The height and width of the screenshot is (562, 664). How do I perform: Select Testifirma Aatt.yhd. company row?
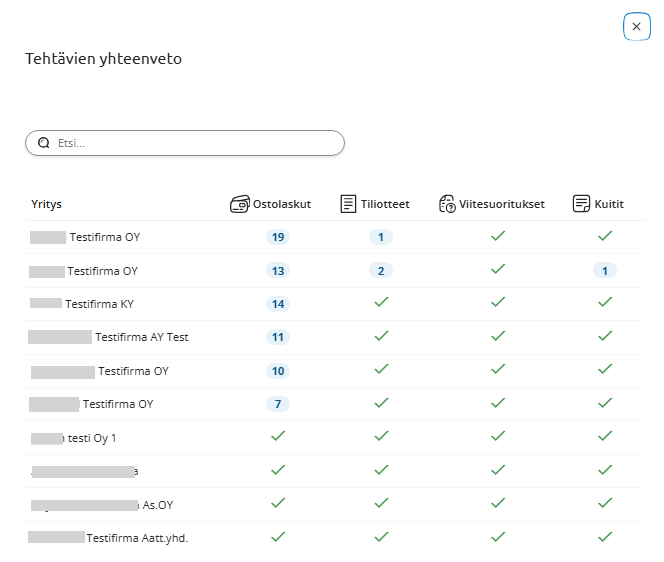pos(137,538)
